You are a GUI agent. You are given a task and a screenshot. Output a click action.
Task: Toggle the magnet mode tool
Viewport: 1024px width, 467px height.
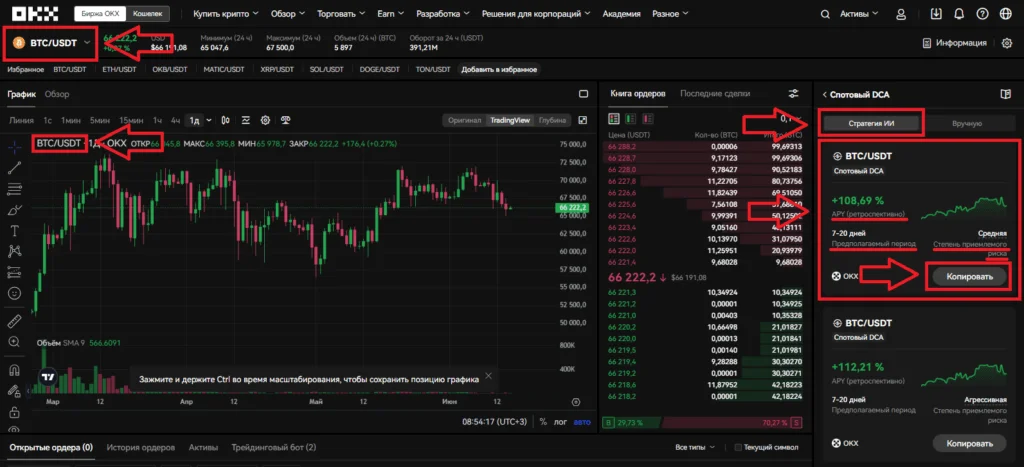click(x=14, y=370)
